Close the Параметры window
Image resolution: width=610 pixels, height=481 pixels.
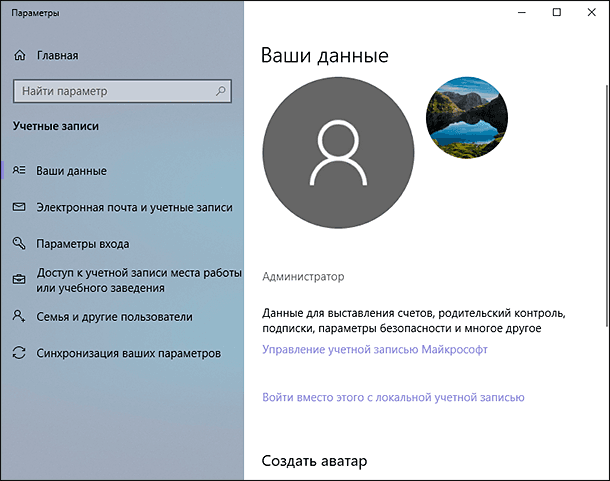[x=591, y=12]
